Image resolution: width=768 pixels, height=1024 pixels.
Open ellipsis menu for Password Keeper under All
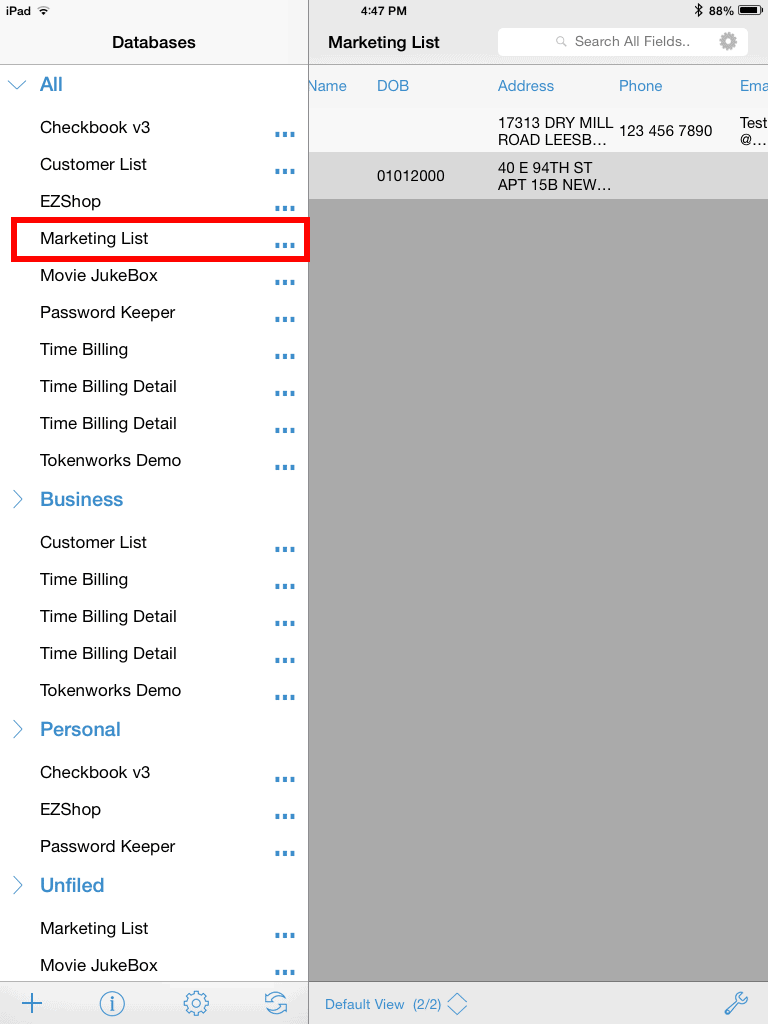pos(285,319)
